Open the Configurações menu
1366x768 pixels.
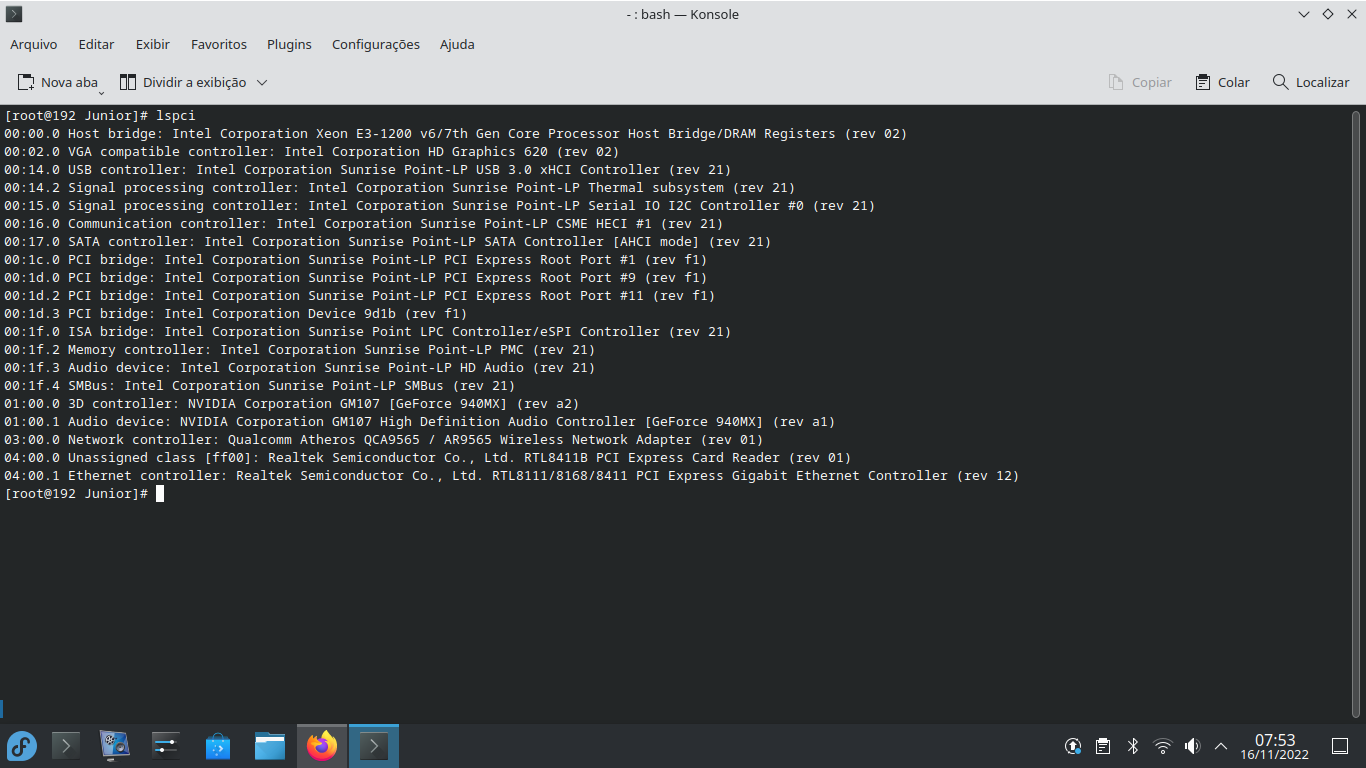pyautogui.click(x=376, y=44)
